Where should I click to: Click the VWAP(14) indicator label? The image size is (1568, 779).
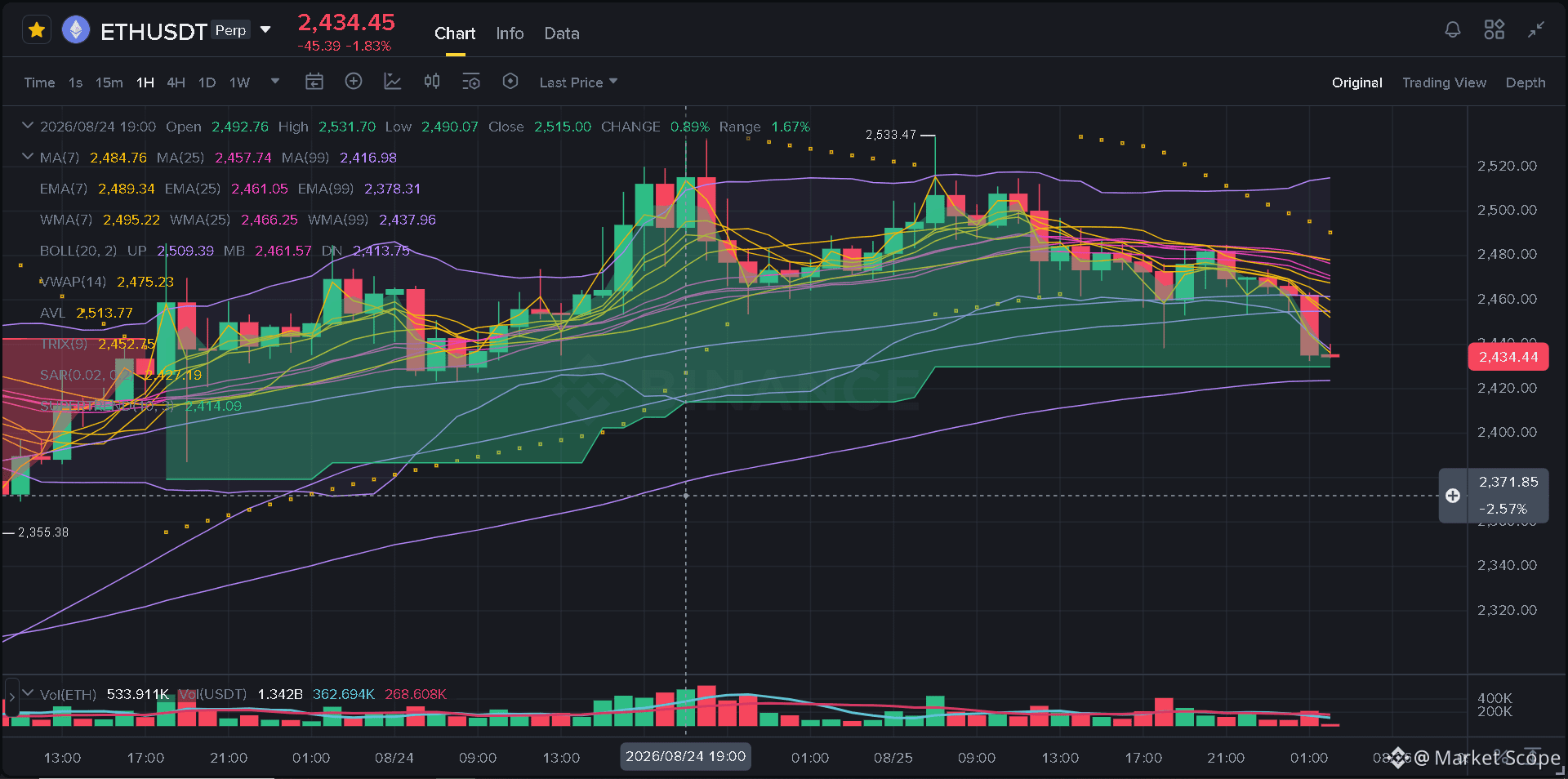(x=73, y=282)
